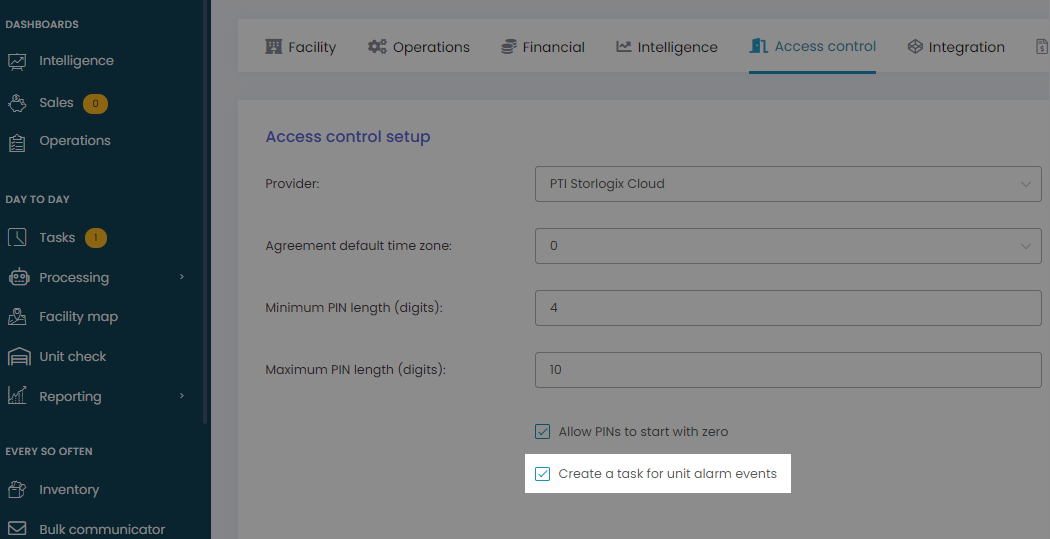
Task: Click the Minimum PIN length field
Action: pos(788,307)
